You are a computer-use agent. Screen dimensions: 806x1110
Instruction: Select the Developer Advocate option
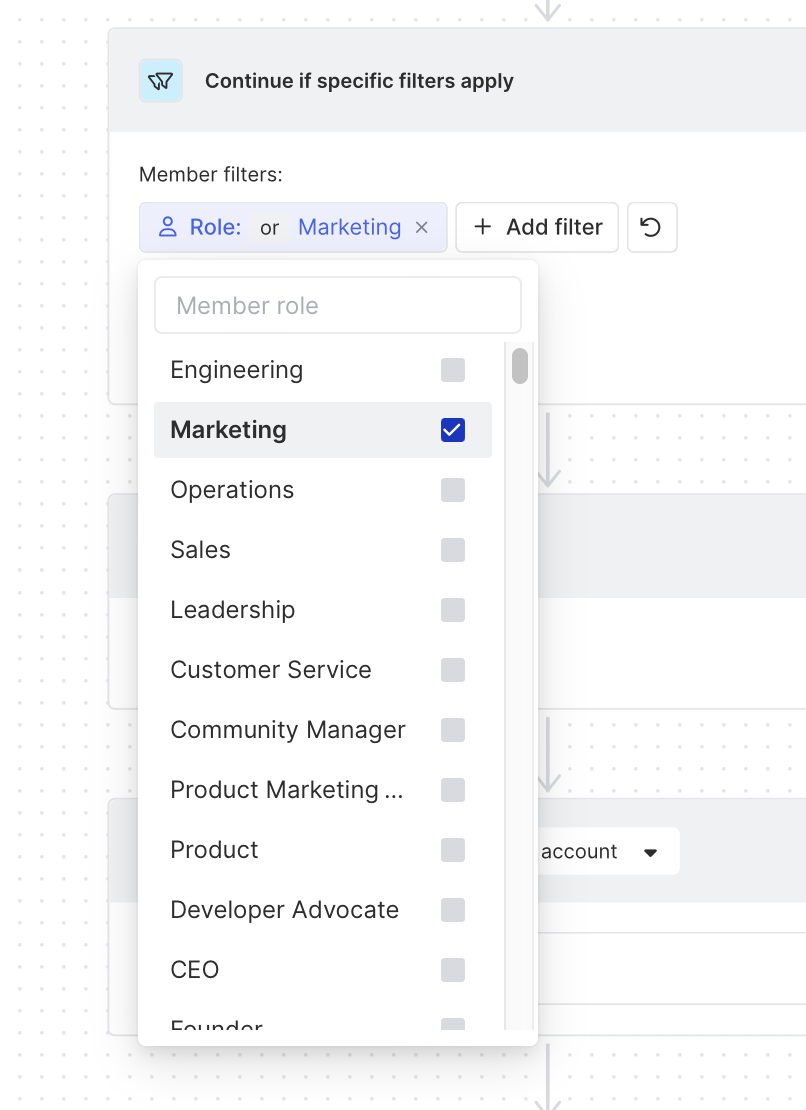[x=285, y=910]
